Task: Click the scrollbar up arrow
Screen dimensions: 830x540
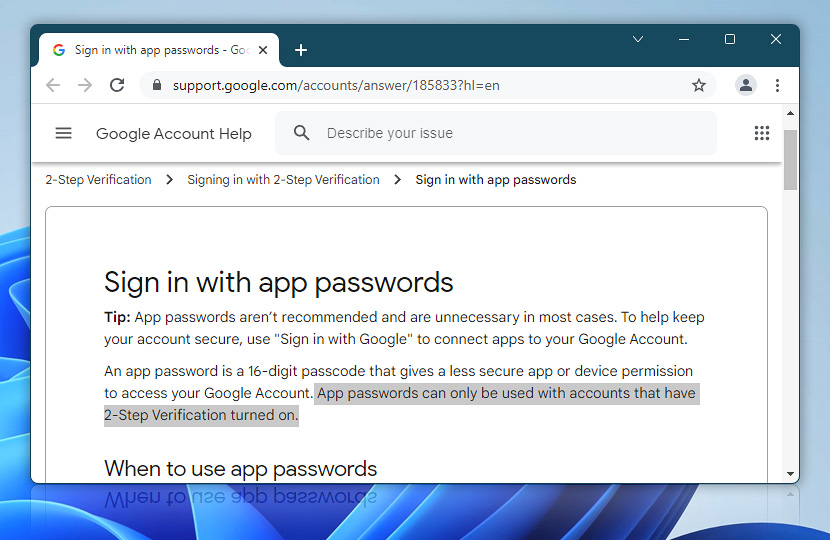Action: pos(790,113)
